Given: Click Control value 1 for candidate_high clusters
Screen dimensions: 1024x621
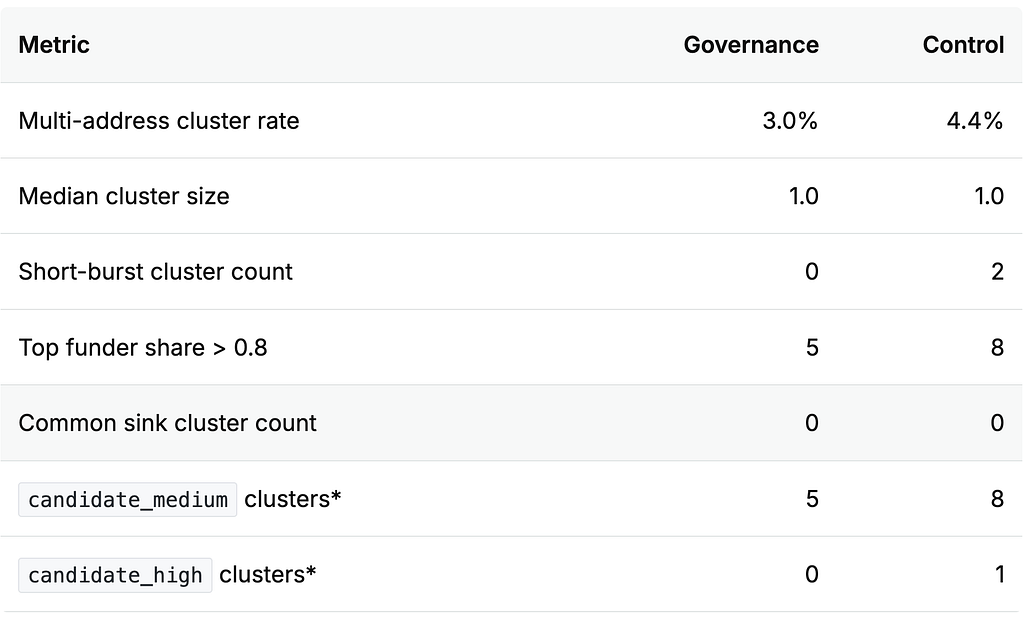Looking at the screenshot, I should click(999, 575).
